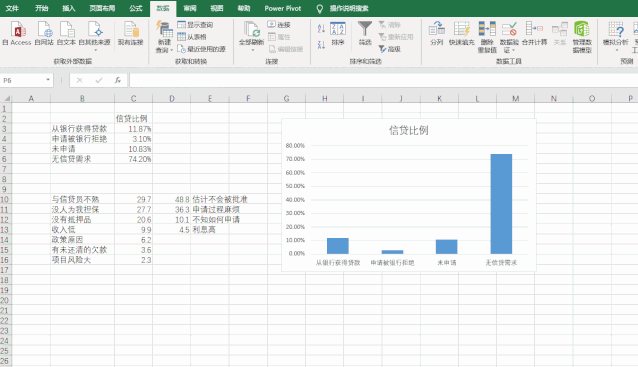The width and height of the screenshot is (638, 367).
Task: Open 管理数据模型 manage data model
Action: pyautogui.click(x=582, y=37)
